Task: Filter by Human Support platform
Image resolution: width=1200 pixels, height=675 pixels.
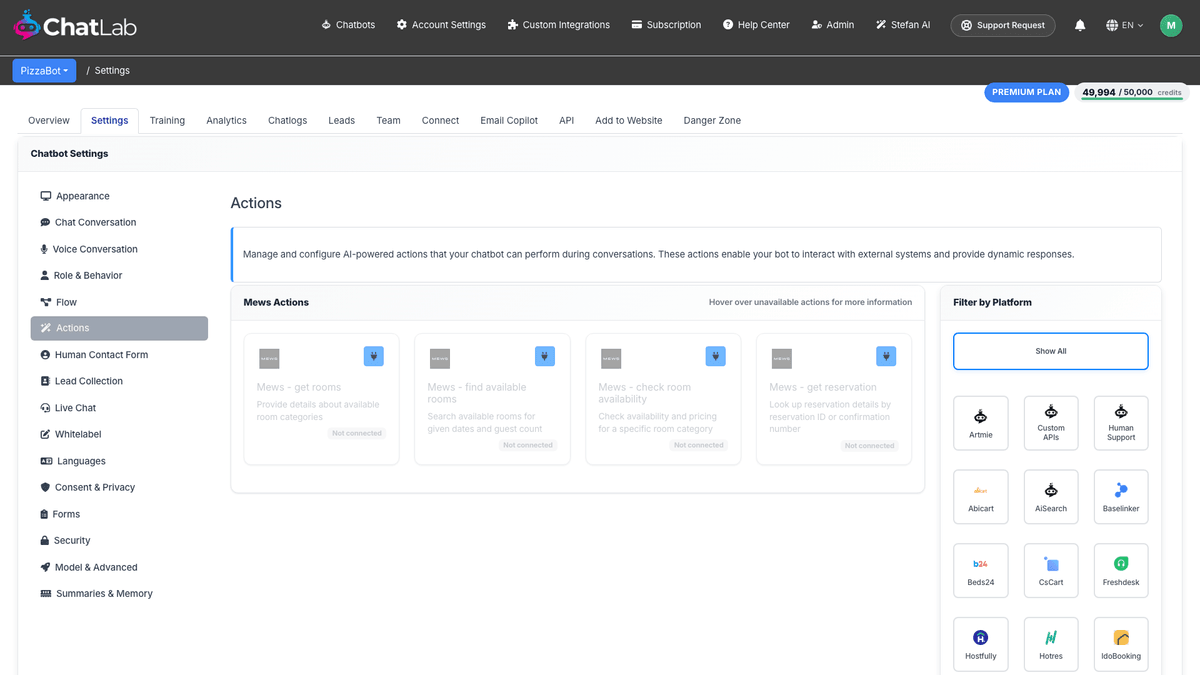Action: (x=1121, y=423)
